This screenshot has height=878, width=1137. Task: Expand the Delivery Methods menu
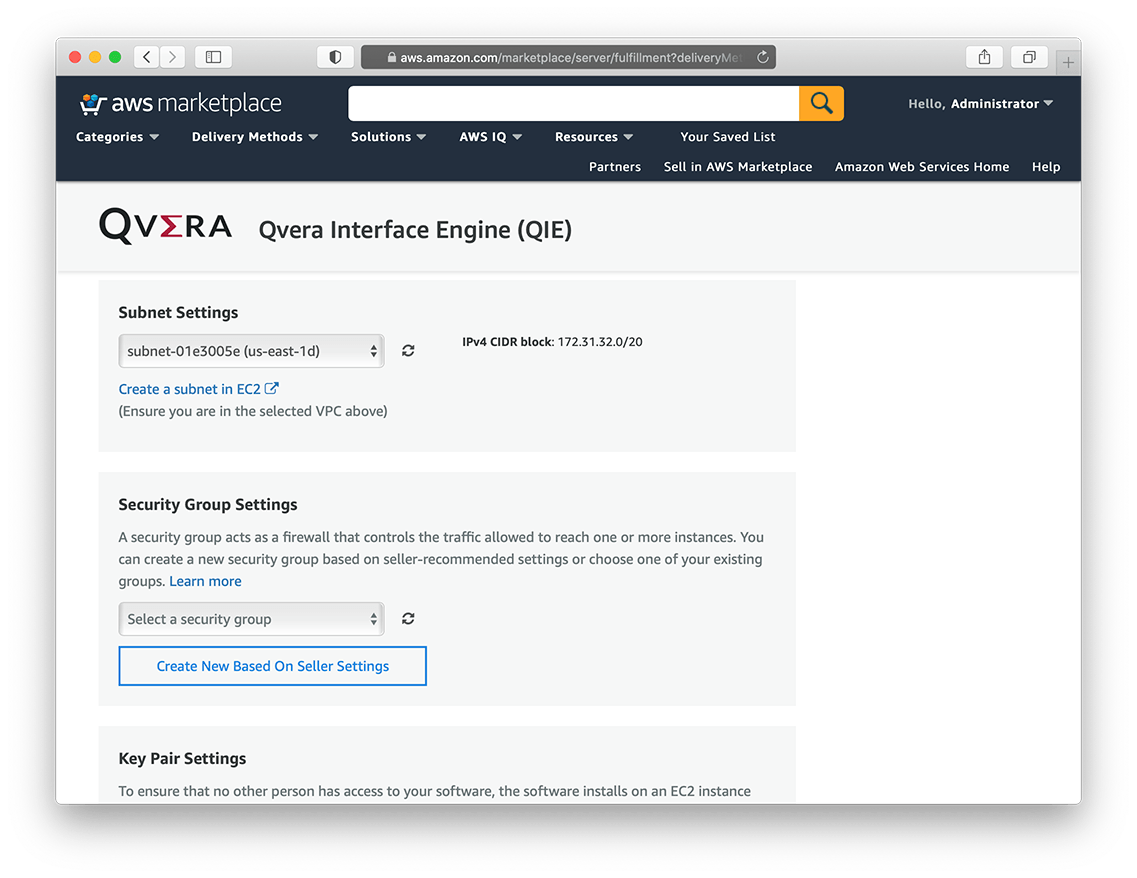click(255, 137)
